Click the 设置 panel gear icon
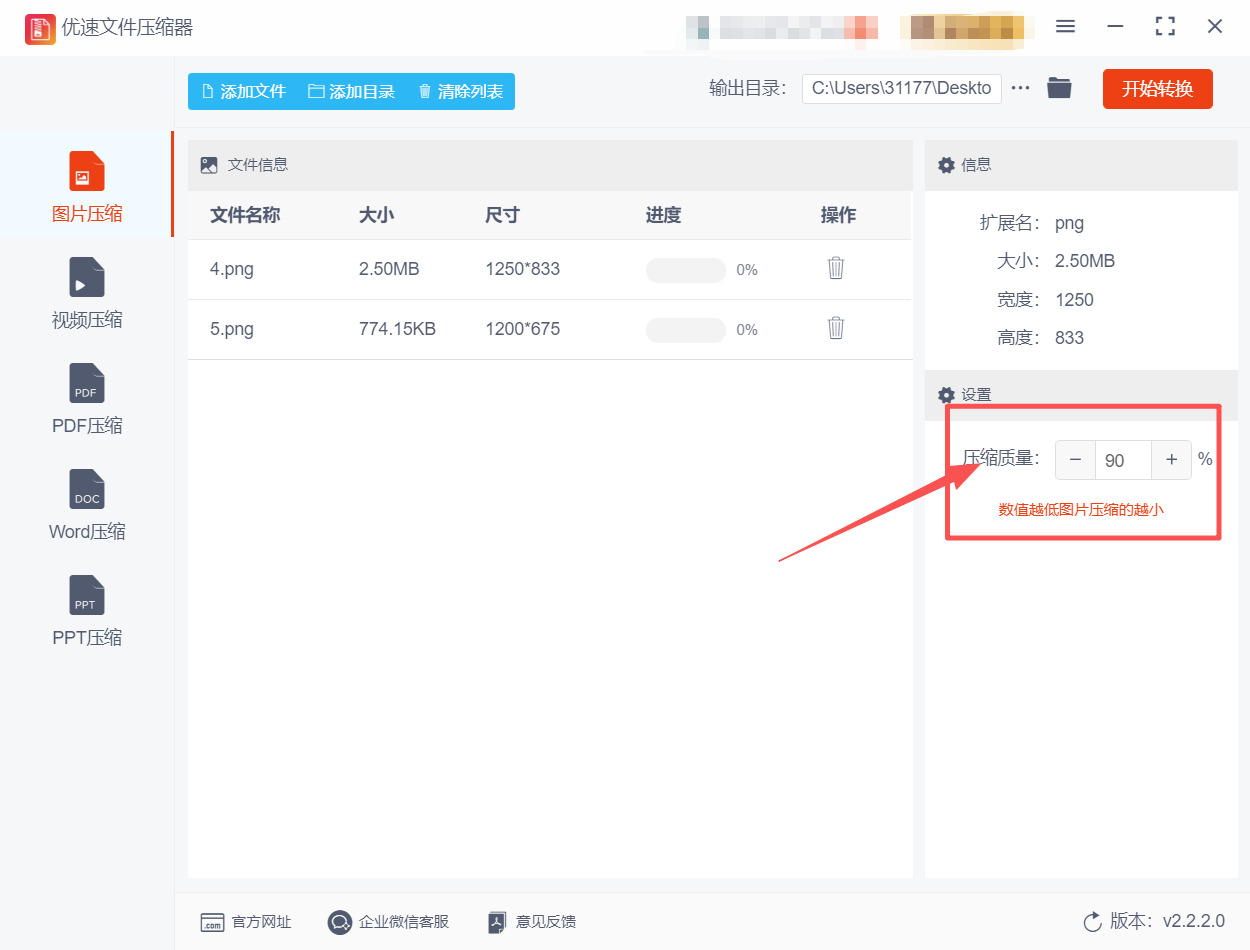1250x950 pixels. [946, 395]
